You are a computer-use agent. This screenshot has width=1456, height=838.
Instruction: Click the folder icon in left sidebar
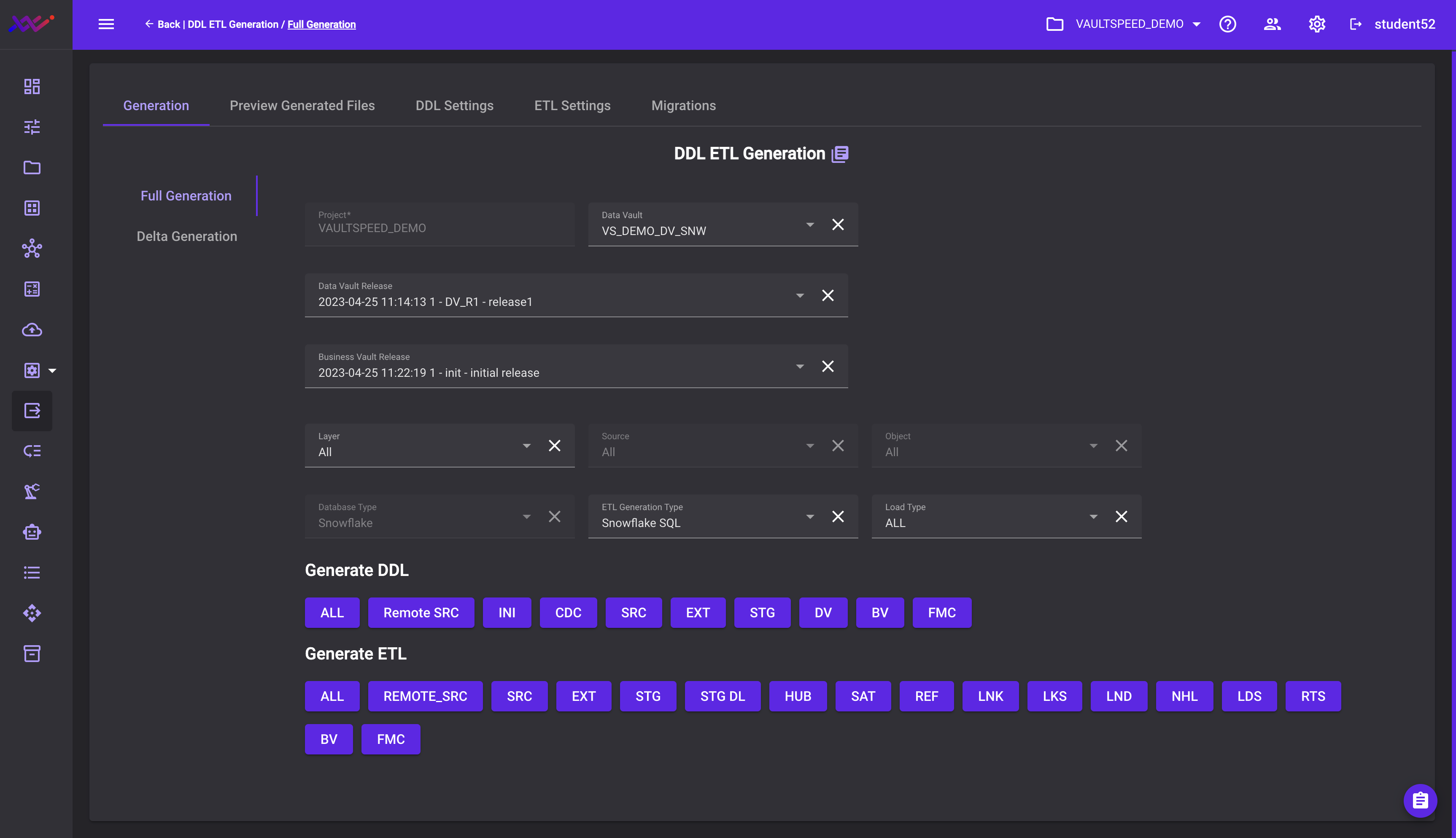tap(32, 168)
